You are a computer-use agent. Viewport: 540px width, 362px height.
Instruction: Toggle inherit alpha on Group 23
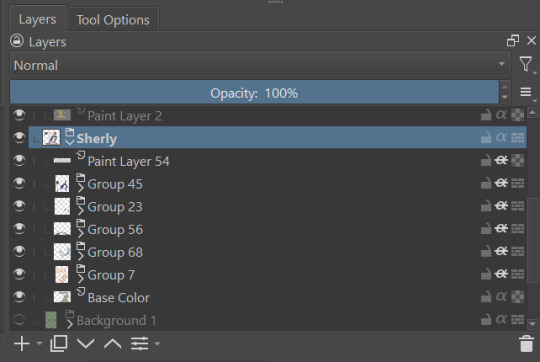tap(501, 206)
